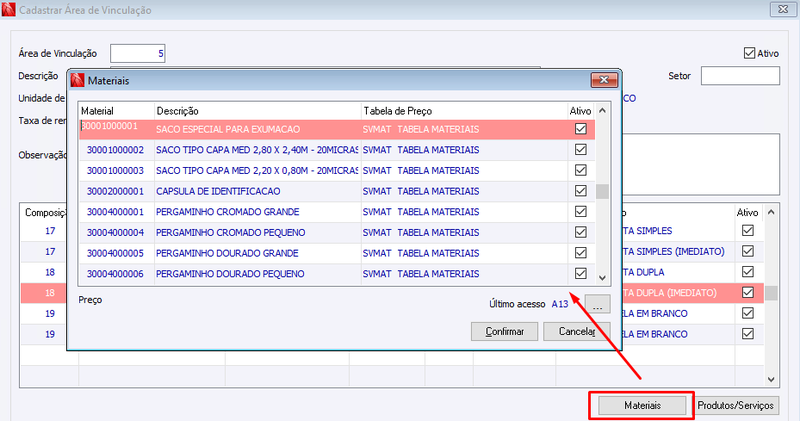Toggle Ativo for PERGAMINHO DOURADO GRANDE
800x421 pixels.
(x=581, y=253)
